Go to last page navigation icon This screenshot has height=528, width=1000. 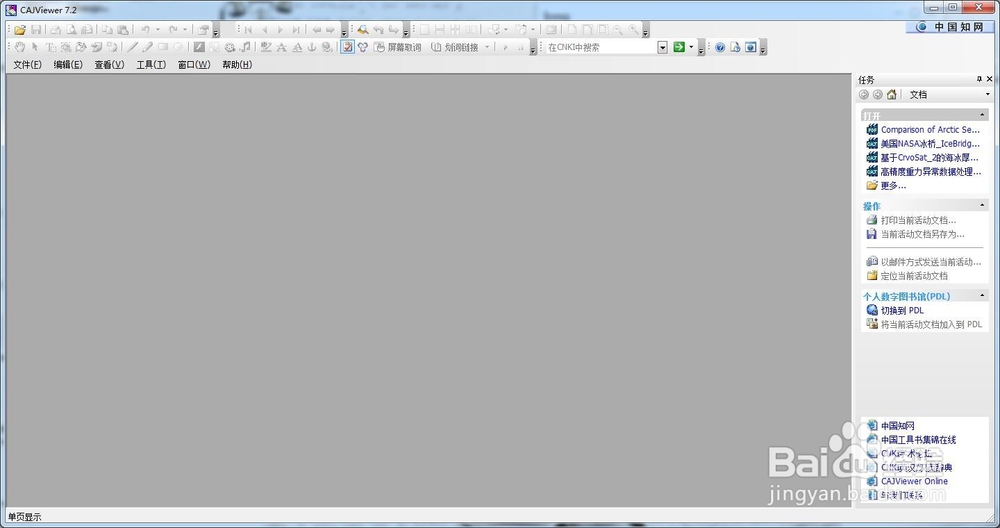click(x=296, y=30)
